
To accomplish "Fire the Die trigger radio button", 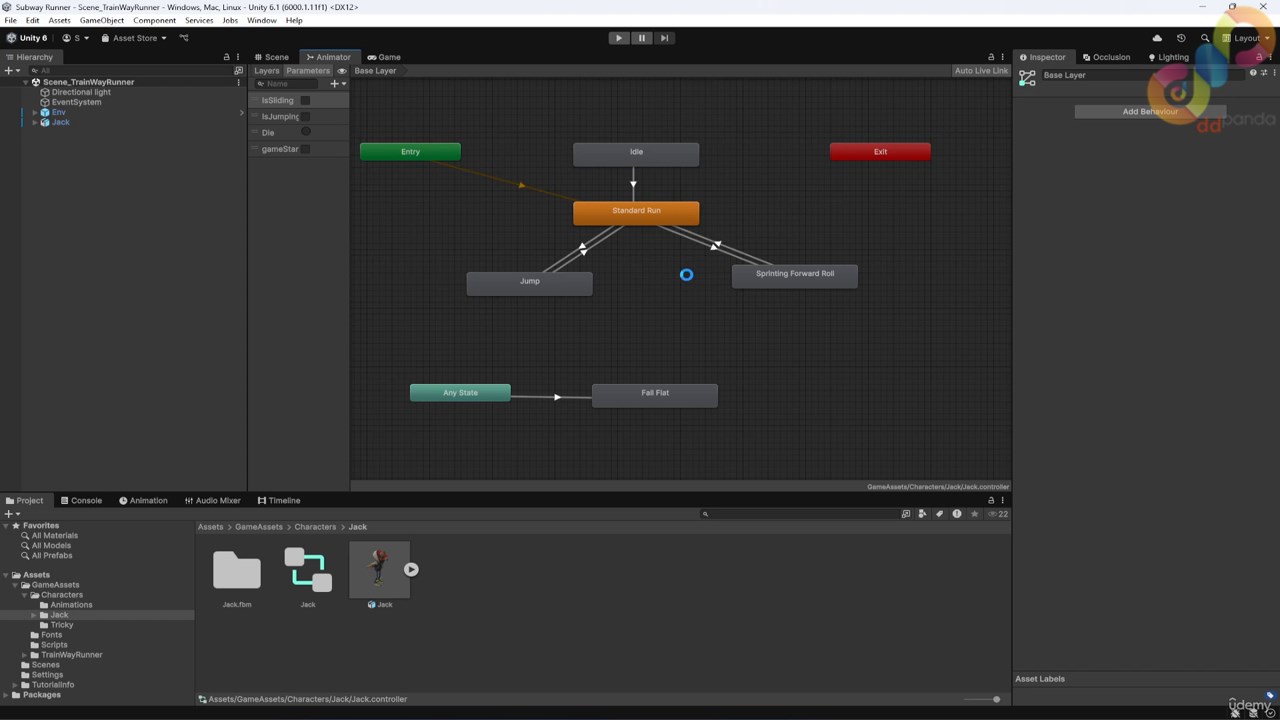I will tap(305, 132).
